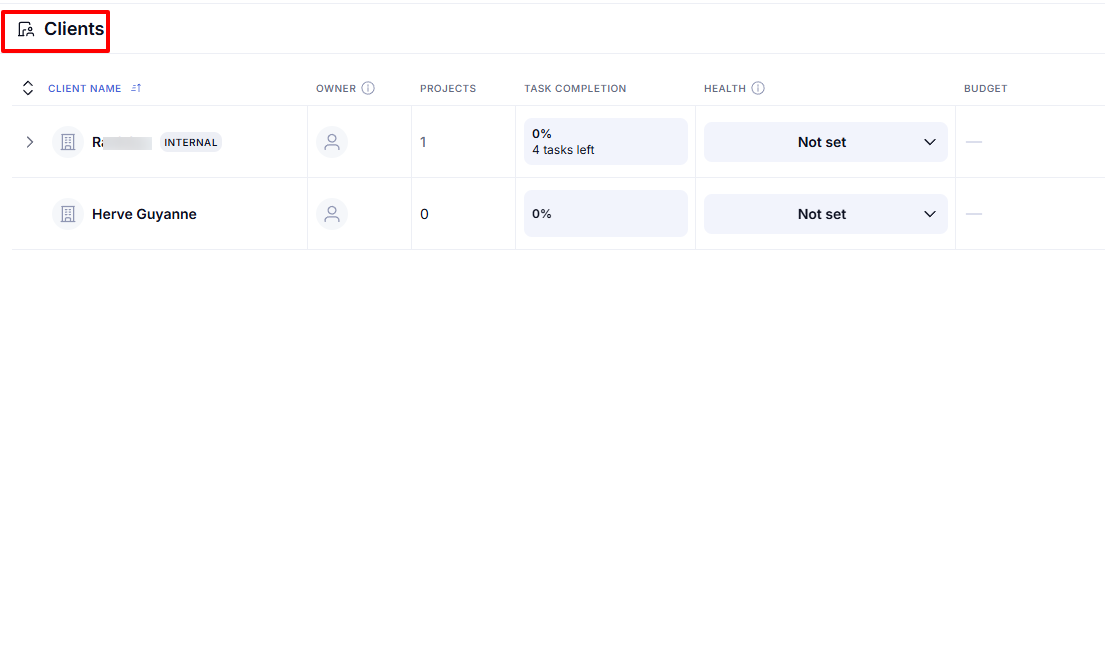Toggle the row sort control at the table's left edge
This screenshot has height=668, width=1105.
tap(28, 88)
